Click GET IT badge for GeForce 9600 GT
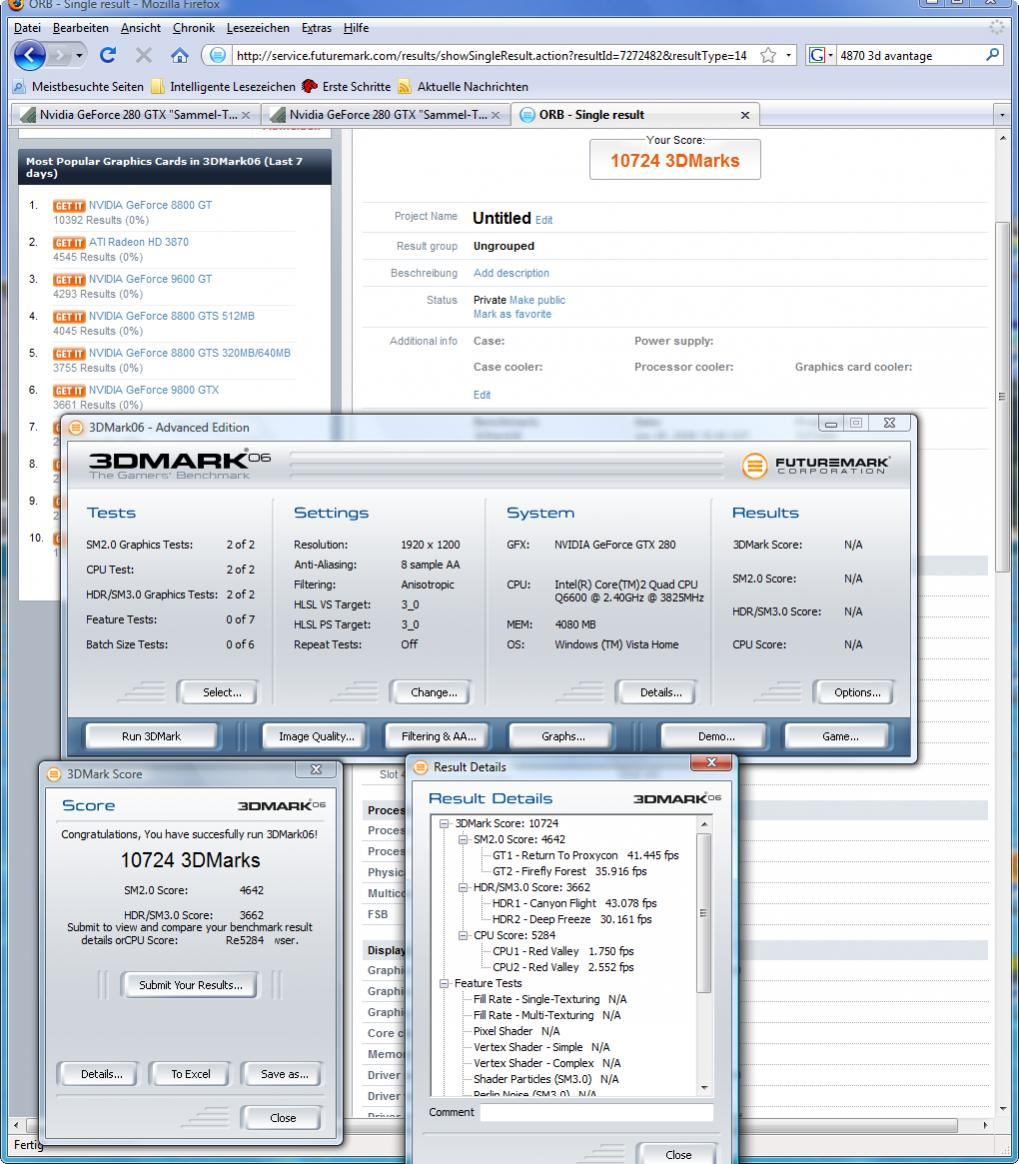This screenshot has height=1164, width=1019. [x=68, y=280]
